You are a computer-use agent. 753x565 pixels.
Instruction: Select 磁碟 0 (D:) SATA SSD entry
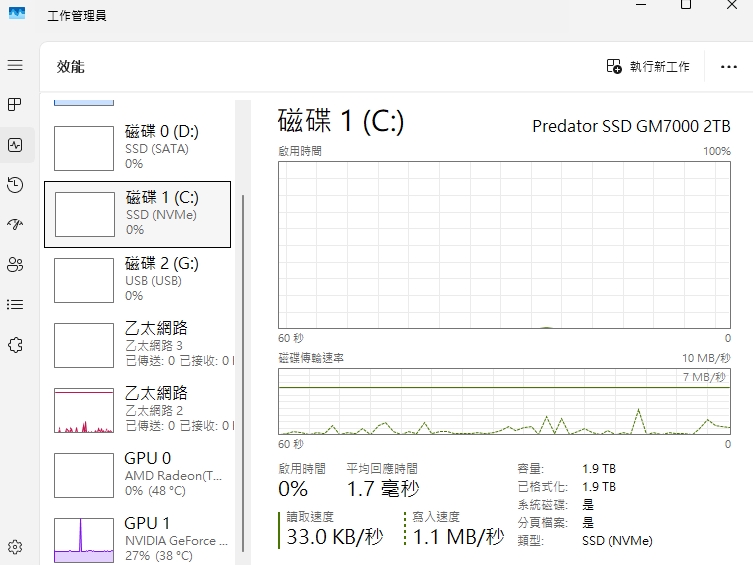[138, 147]
